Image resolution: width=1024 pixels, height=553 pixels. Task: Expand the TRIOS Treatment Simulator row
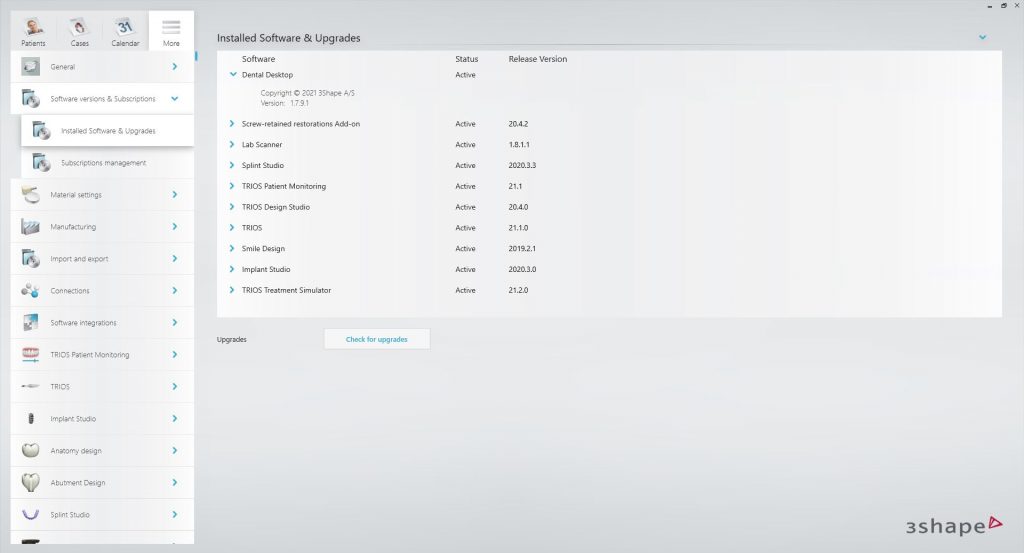click(x=233, y=291)
